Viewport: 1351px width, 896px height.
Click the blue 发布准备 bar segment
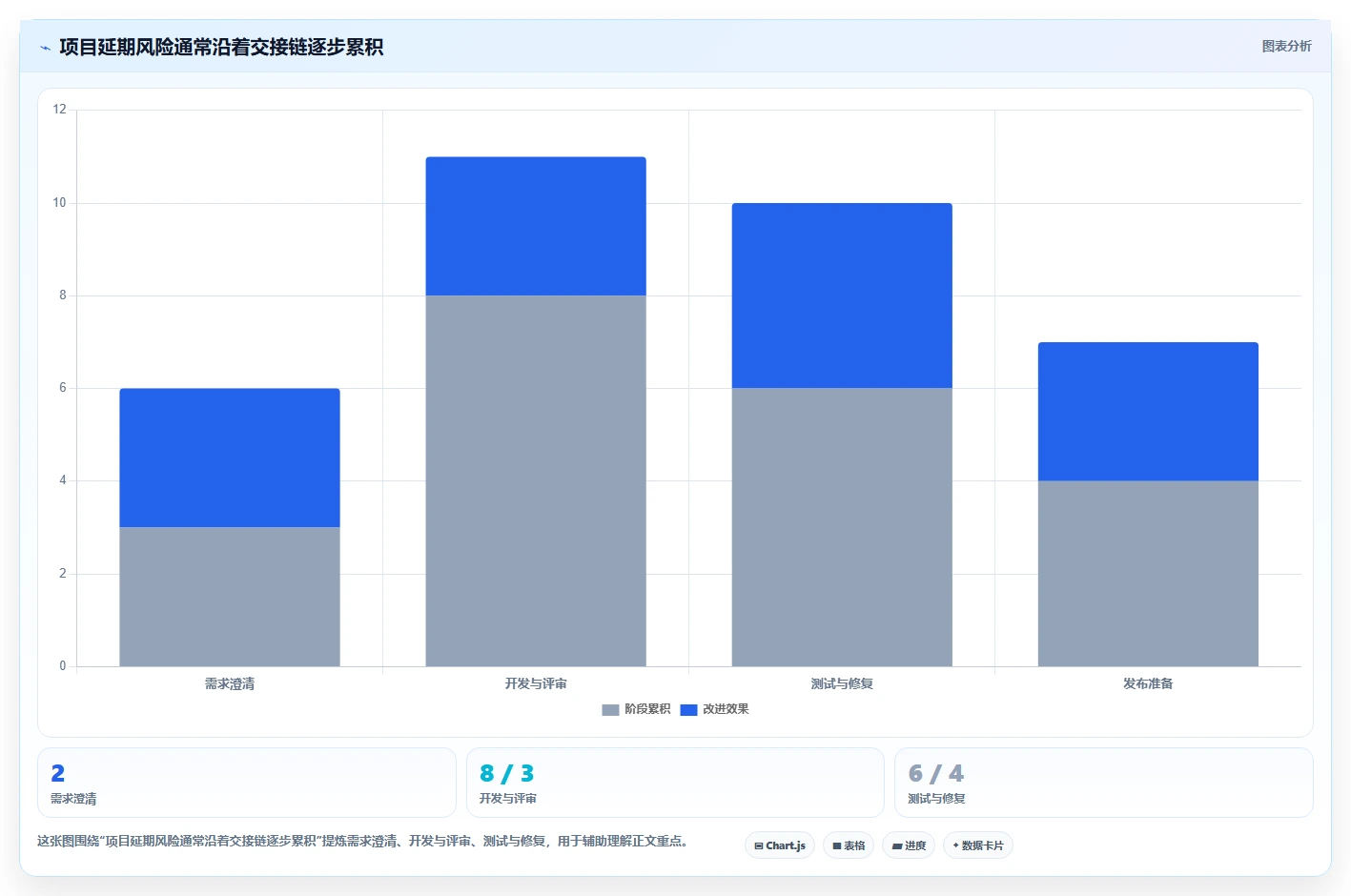click(x=1148, y=412)
